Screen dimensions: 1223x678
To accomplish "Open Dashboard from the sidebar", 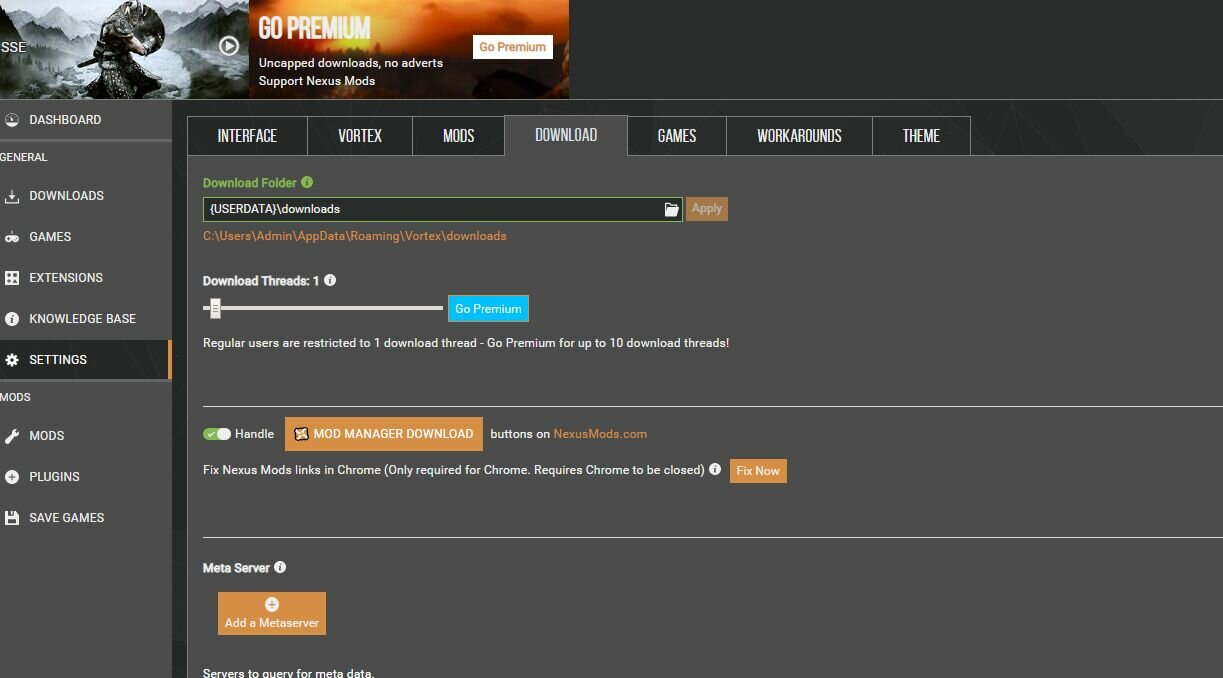I will tap(85, 120).
